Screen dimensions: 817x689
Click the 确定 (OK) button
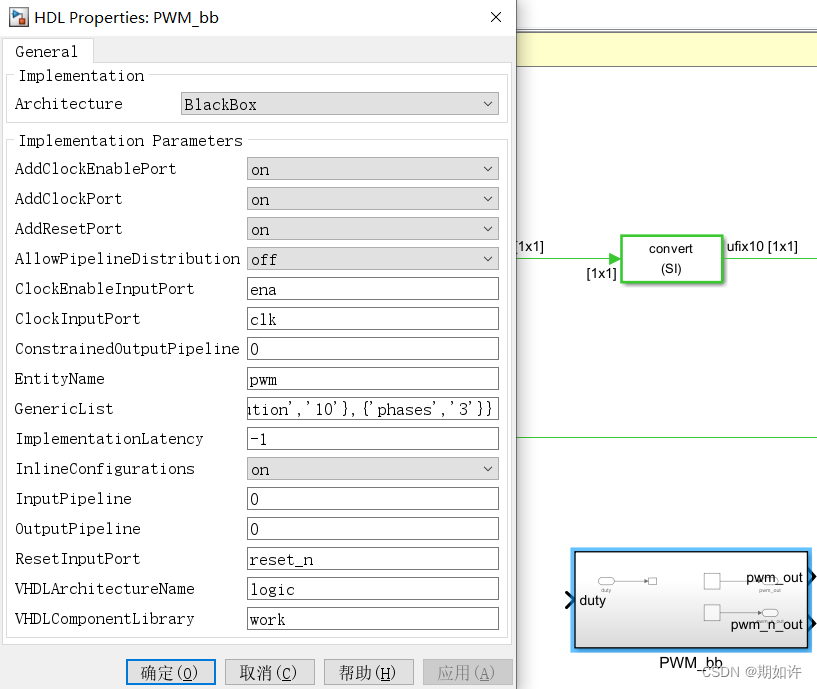point(170,672)
